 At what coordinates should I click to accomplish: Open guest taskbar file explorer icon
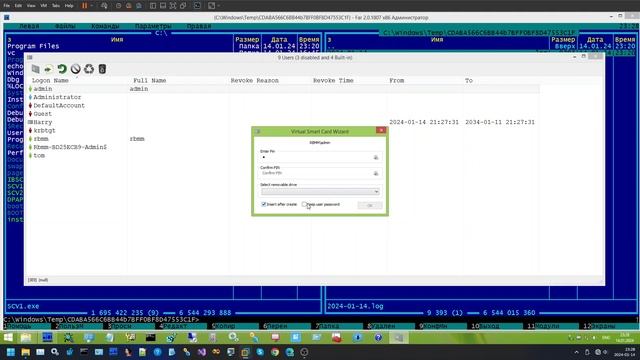pyautogui.click(x=26, y=338)
